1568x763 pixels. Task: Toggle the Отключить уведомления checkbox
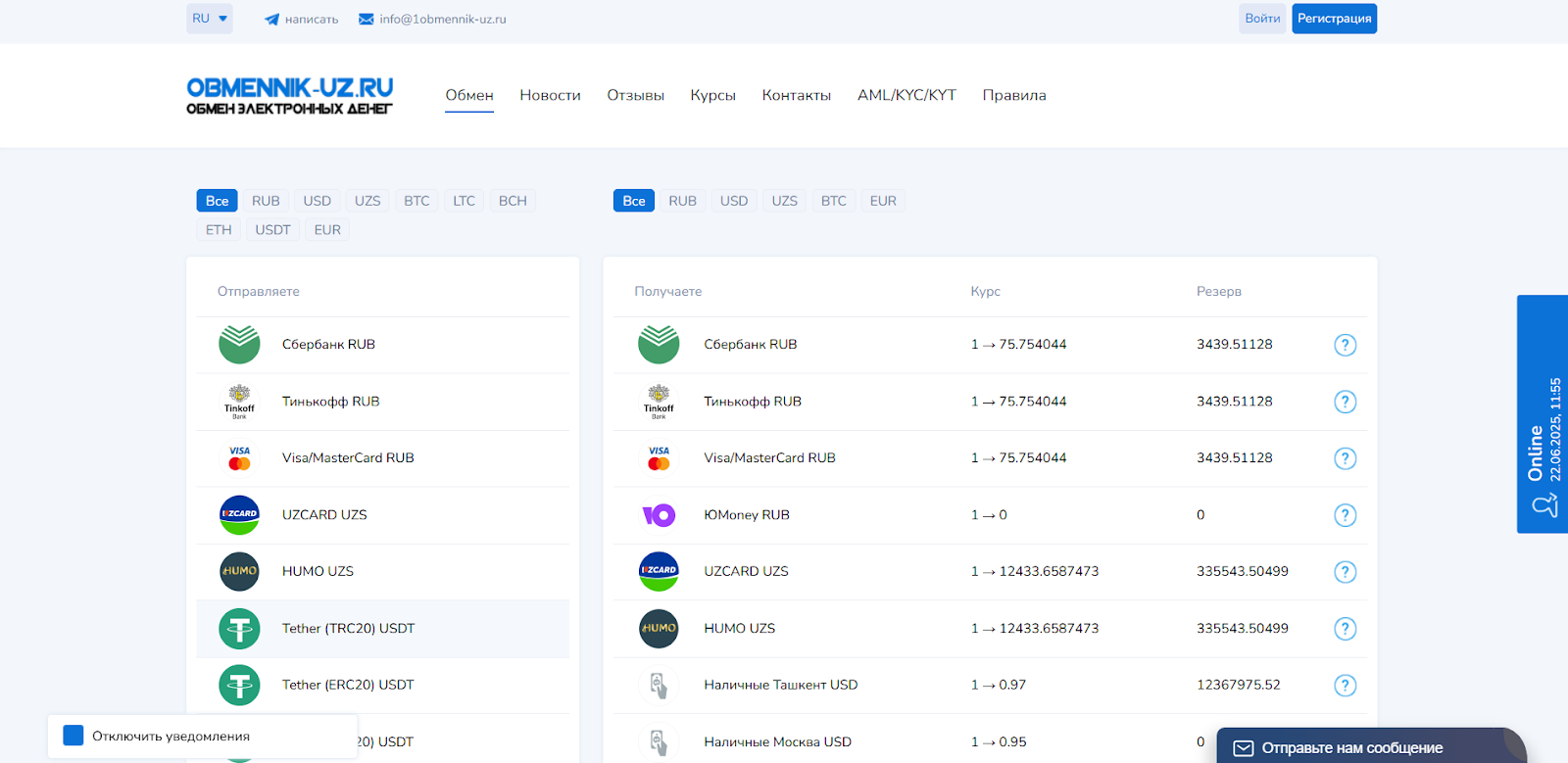pos(73,736)
